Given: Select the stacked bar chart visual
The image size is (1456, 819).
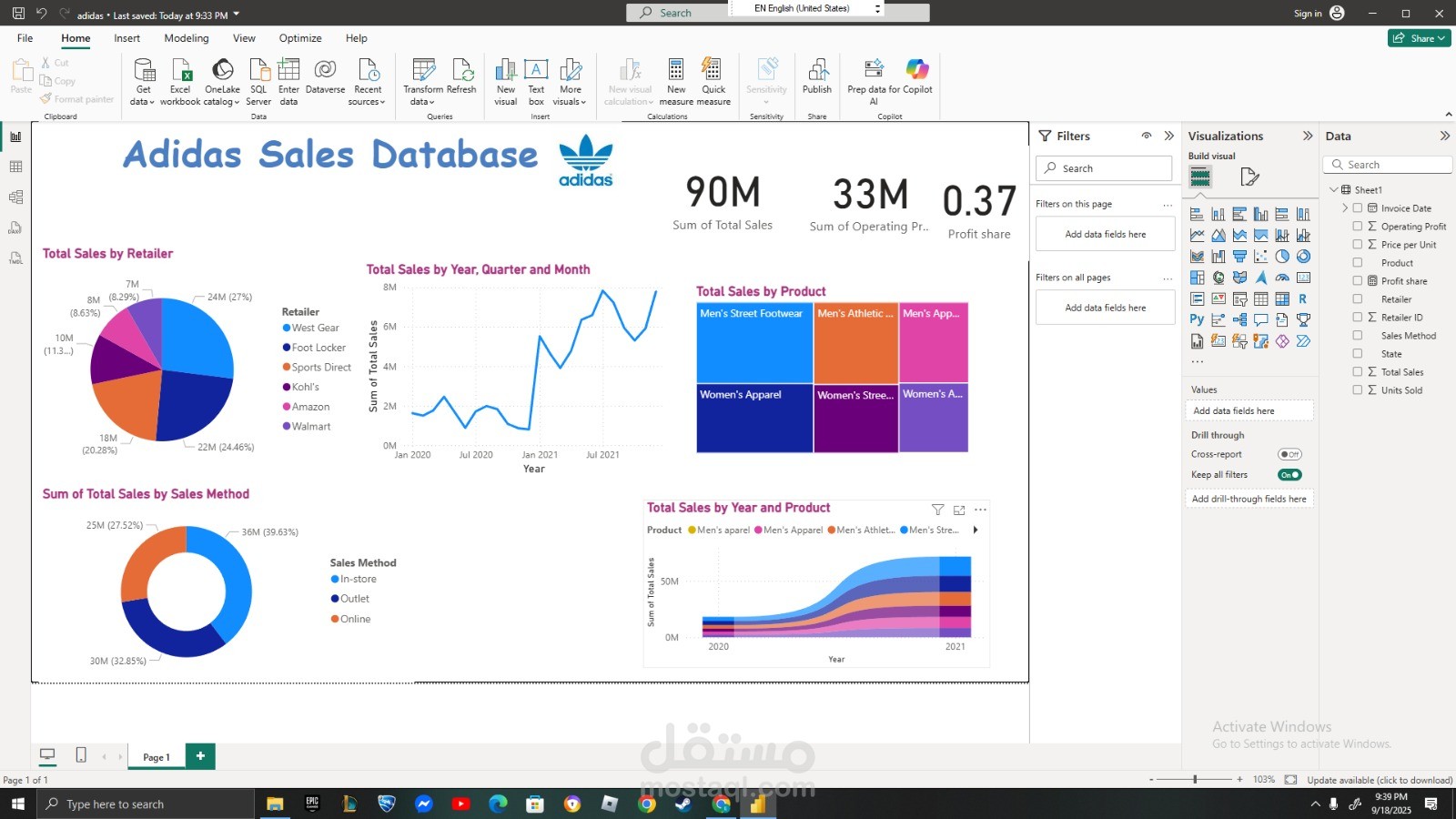Looking at the screenshot, I should [1197, 214].
